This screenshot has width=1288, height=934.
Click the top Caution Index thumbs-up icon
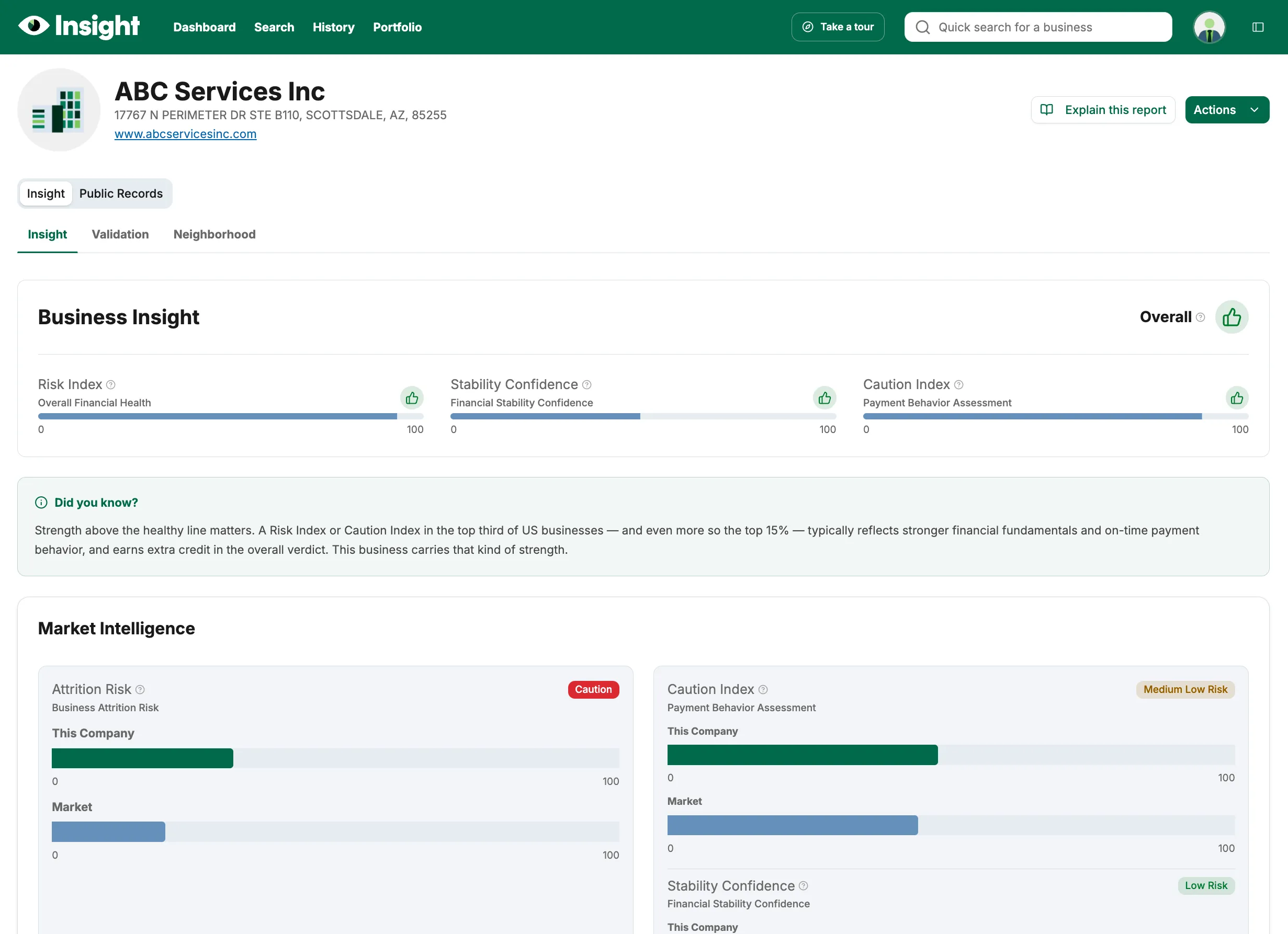coord(1237,398)
